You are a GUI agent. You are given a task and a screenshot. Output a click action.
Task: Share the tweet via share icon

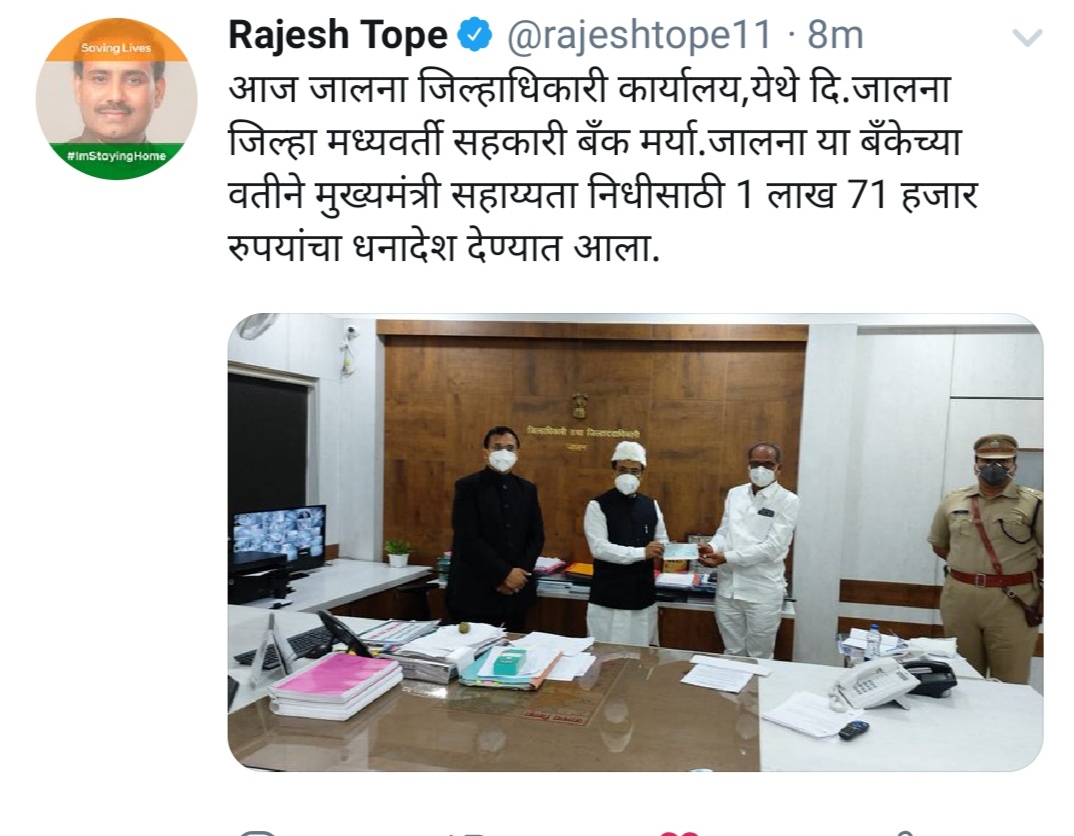coord(906,833)
